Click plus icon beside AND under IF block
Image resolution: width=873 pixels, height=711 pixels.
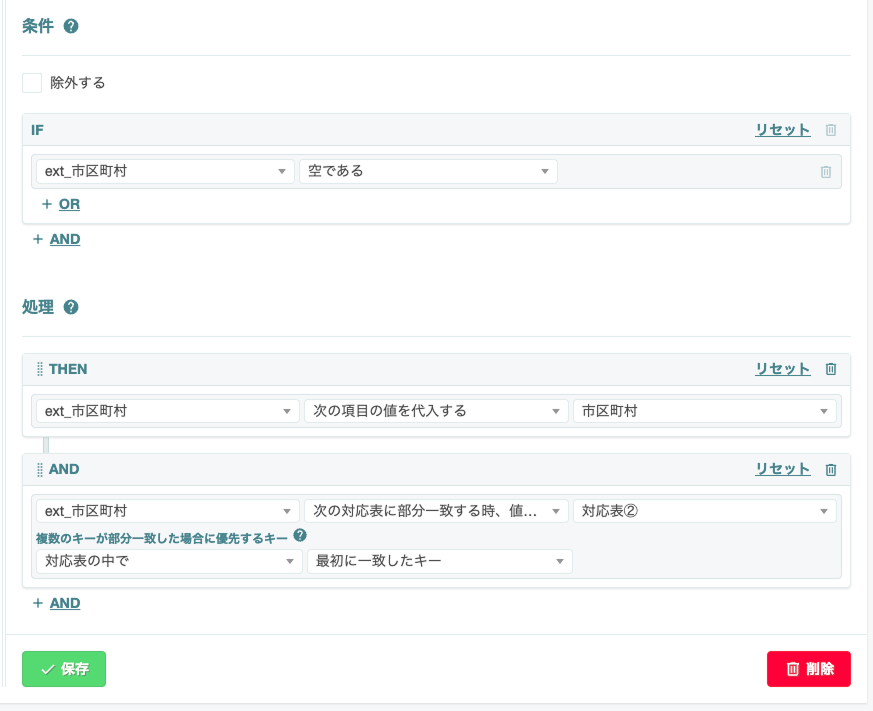click(38, 239)
